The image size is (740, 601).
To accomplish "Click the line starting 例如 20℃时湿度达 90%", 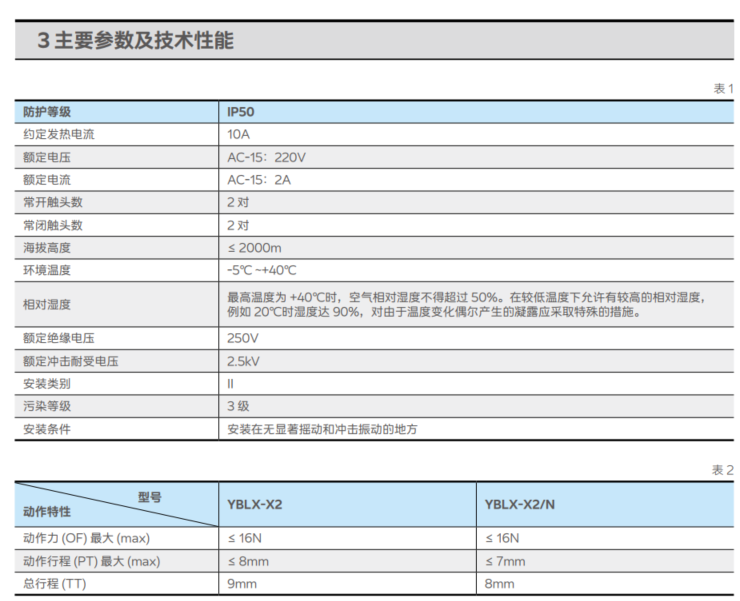I will point(435,312).
